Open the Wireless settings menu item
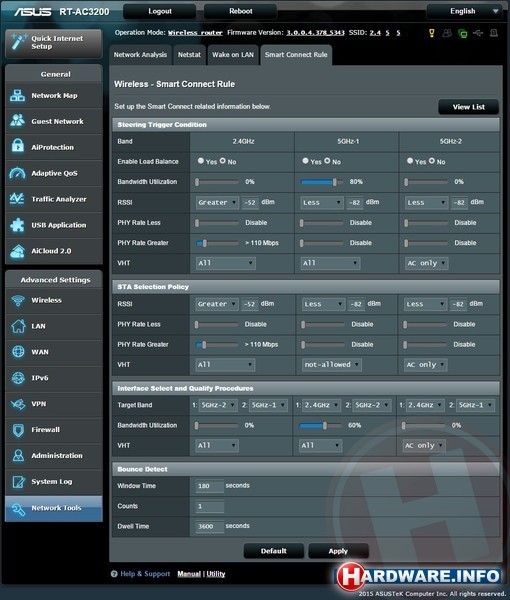The width and height of the screenshot is (510, 600). coord(54,300)
